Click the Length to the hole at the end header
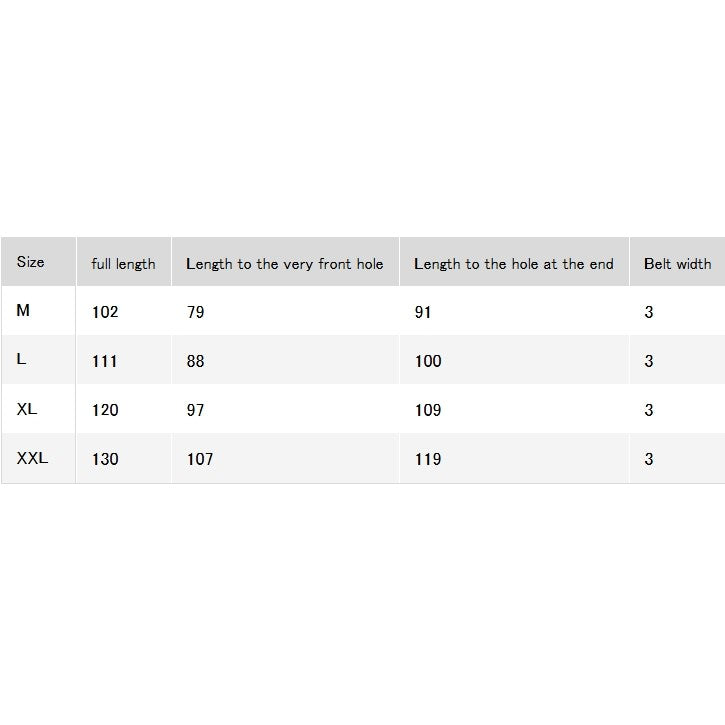This screenshot has width=725, height=725. (x=513, y=264)
